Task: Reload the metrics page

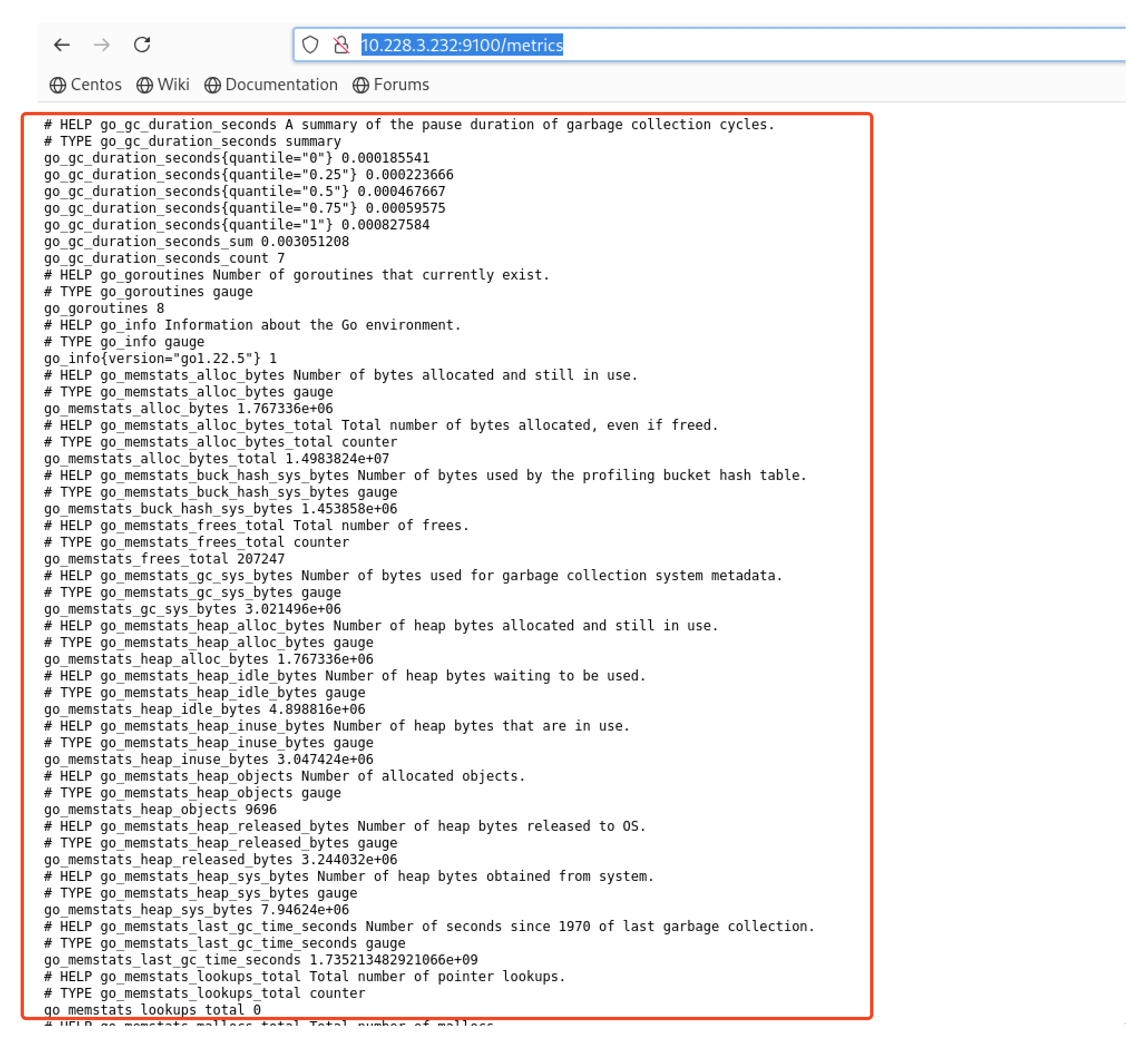Action: click(x=143, y=45)
